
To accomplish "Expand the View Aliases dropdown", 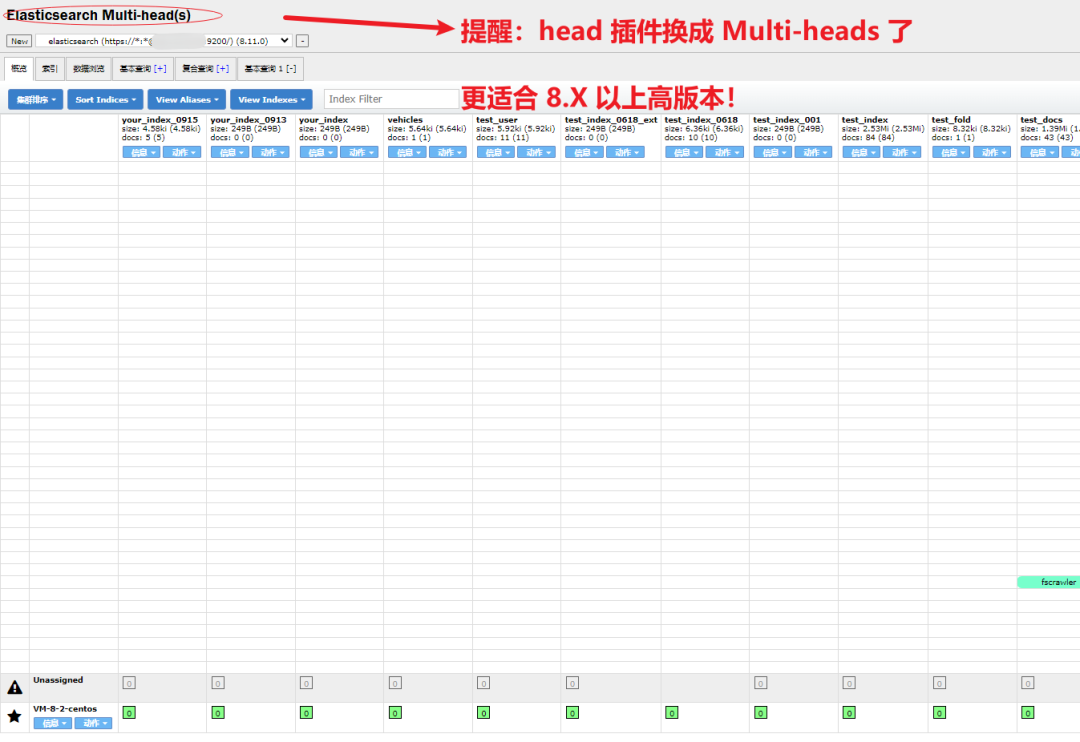I will tap(187, 99).
